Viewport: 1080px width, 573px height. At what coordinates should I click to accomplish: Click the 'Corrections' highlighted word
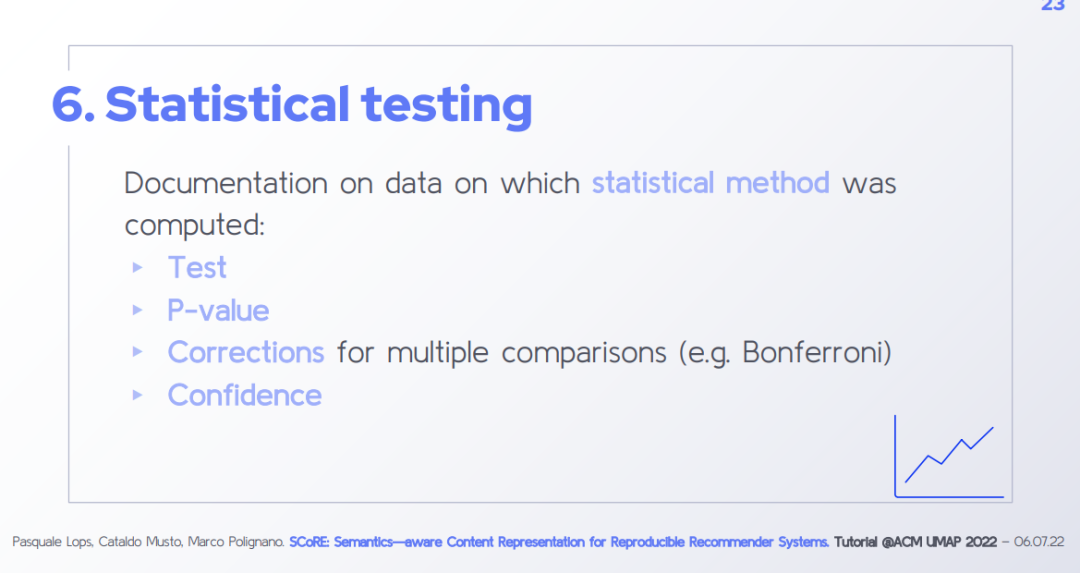click(246, 352)
